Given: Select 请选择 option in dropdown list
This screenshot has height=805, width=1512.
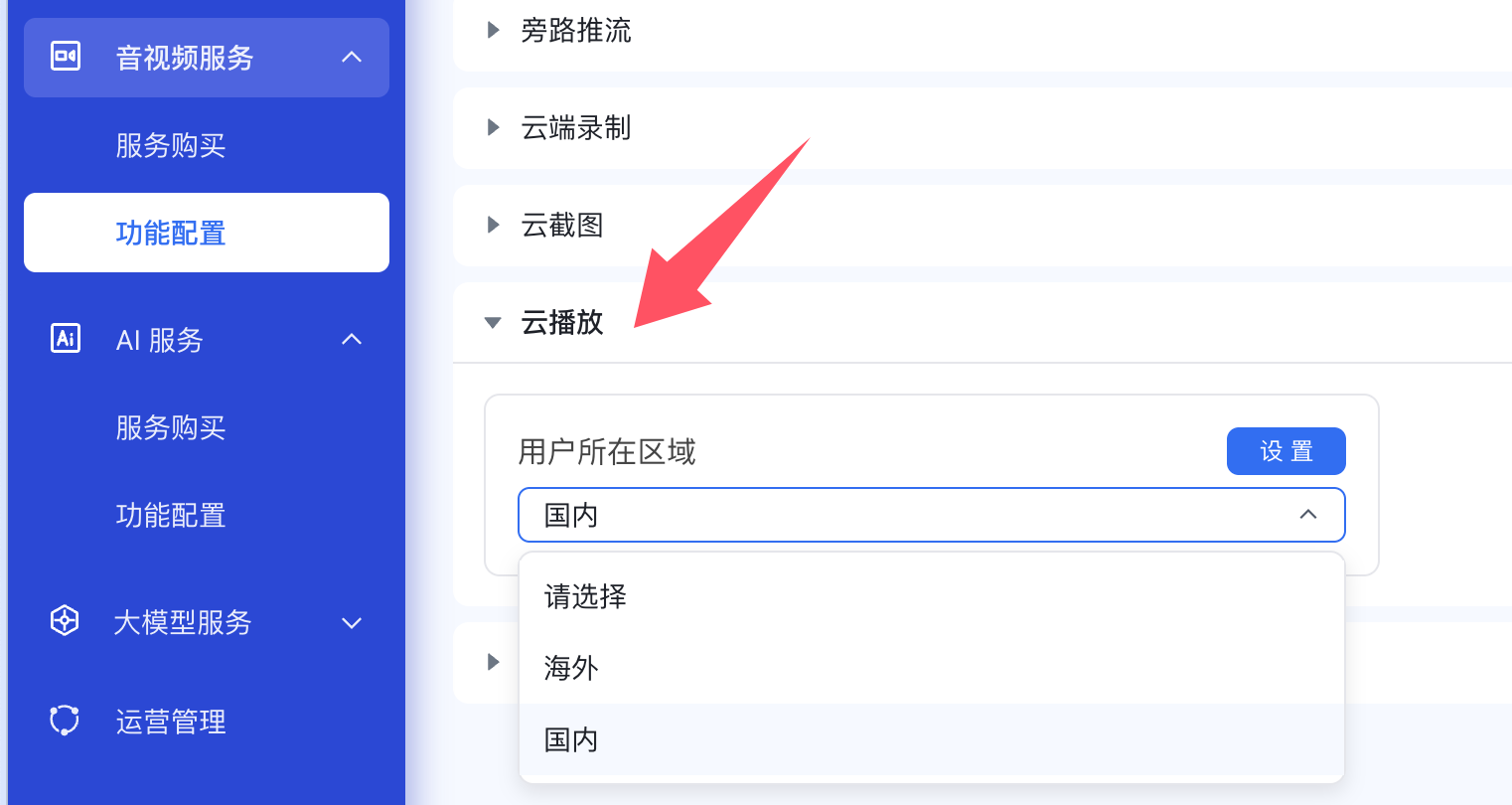Looking at the screenshot, I should (x=586, y=596).
